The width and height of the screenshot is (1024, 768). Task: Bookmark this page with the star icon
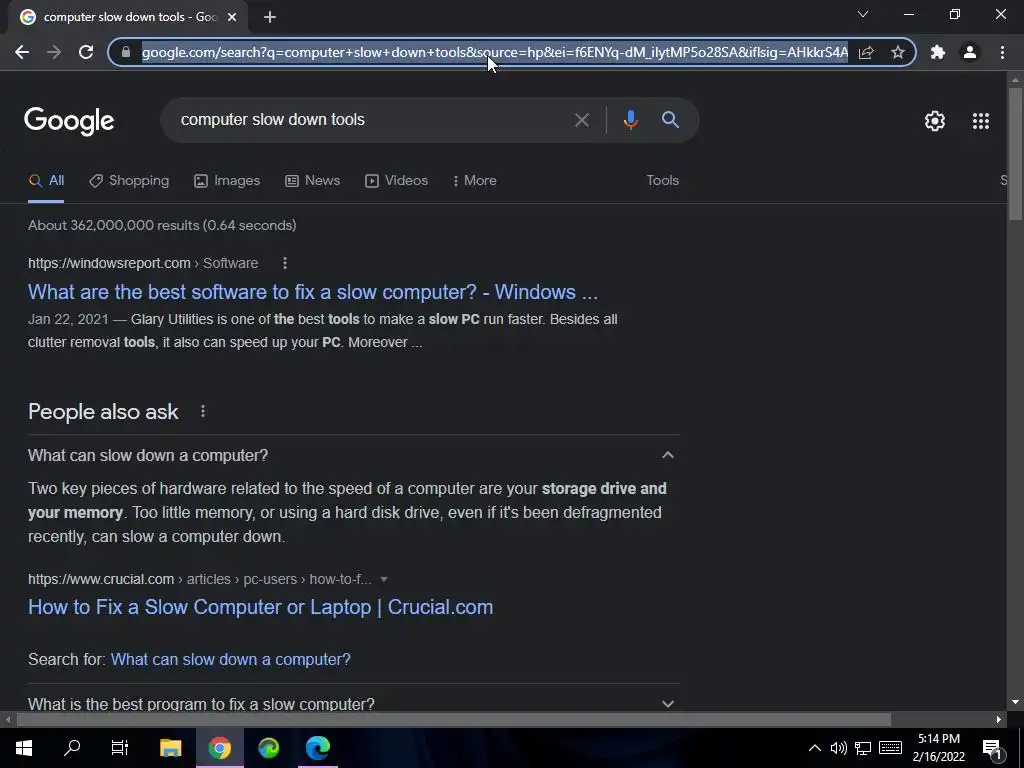[x=898, y=52]
